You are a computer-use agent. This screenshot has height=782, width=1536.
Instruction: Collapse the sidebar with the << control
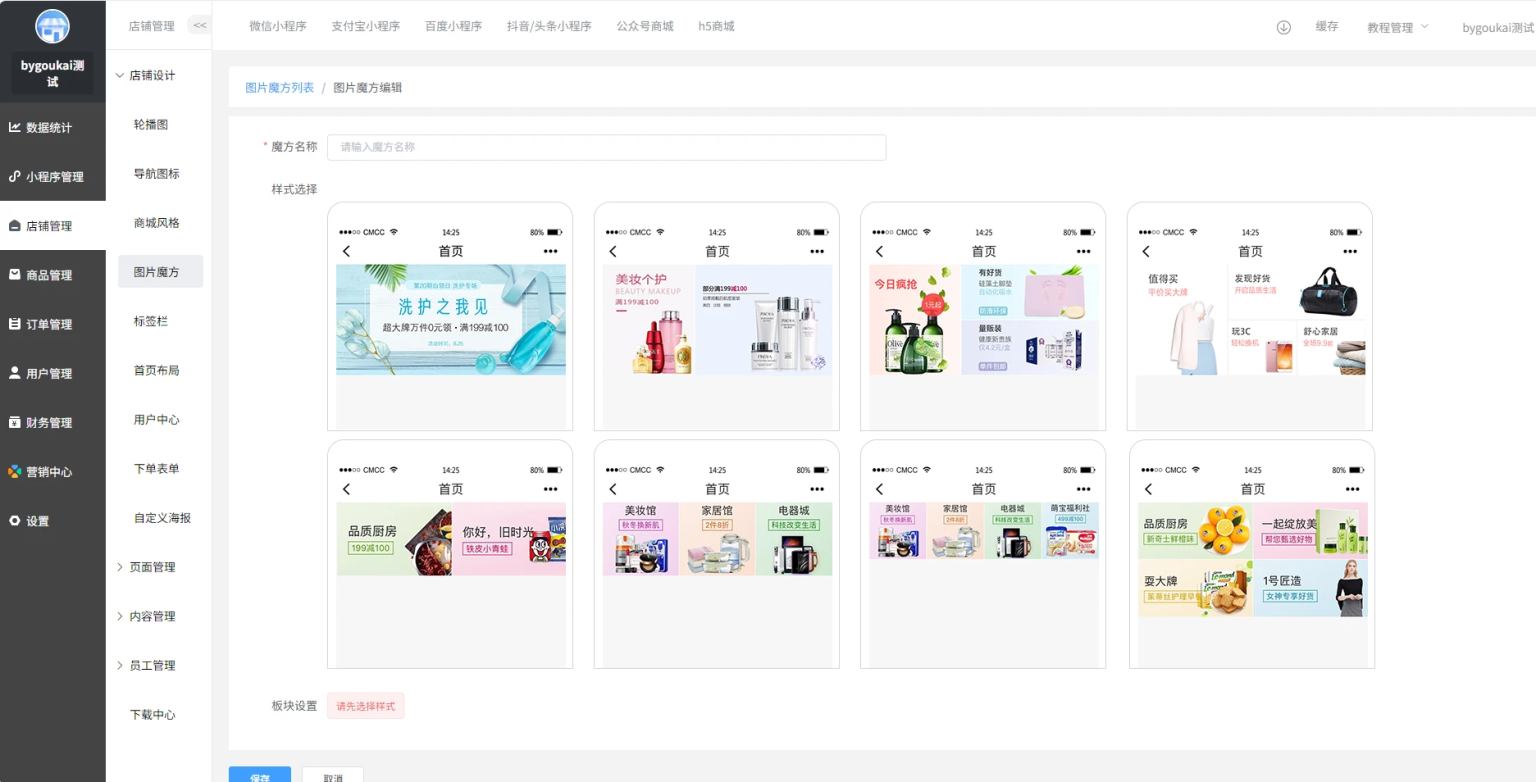coord(197,24)
